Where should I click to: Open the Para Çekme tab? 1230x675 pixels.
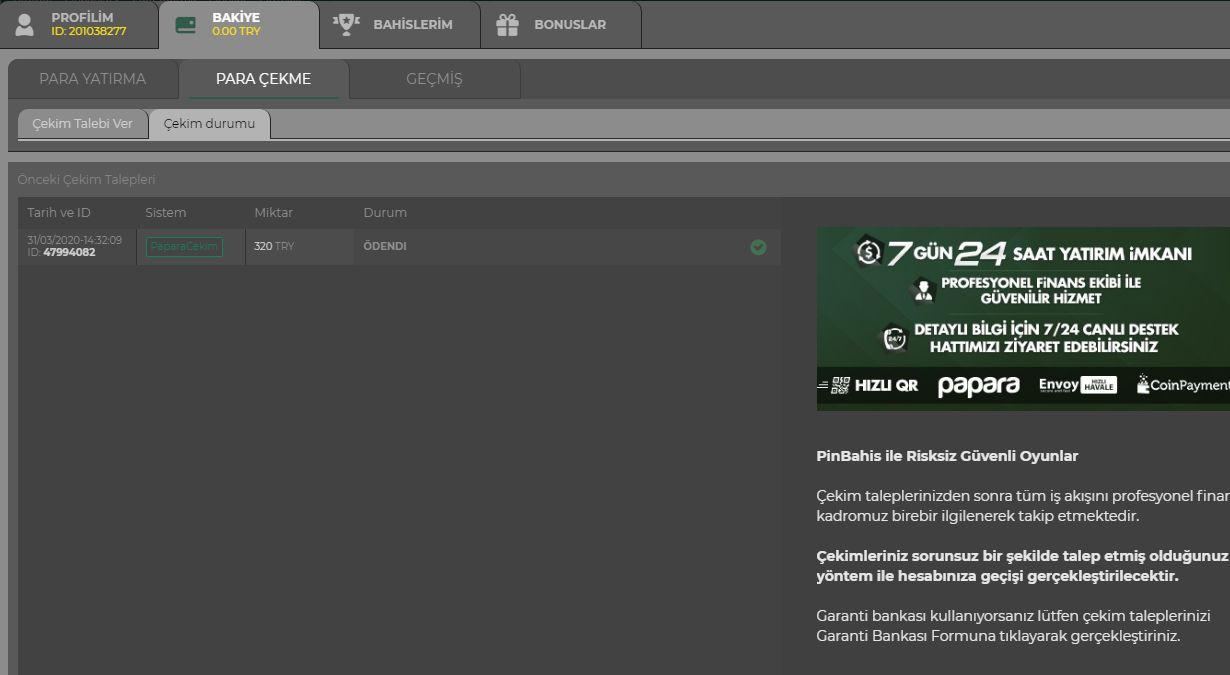[263, 79]
